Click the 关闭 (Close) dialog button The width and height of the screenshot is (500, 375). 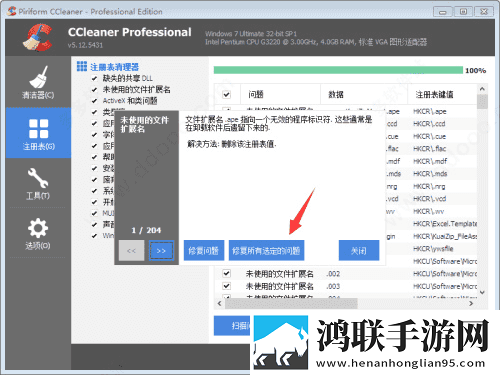(359, 250)
